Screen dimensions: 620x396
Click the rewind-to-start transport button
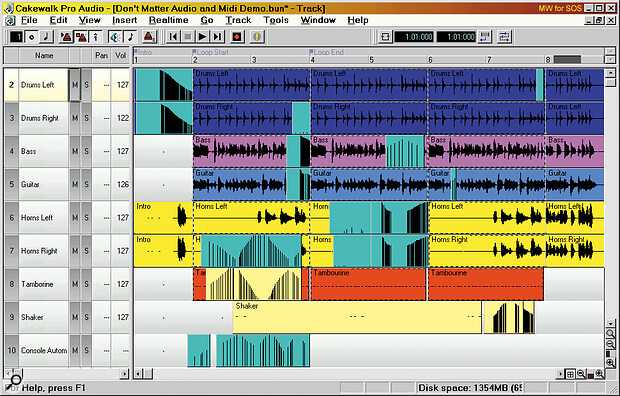(173, 37)
